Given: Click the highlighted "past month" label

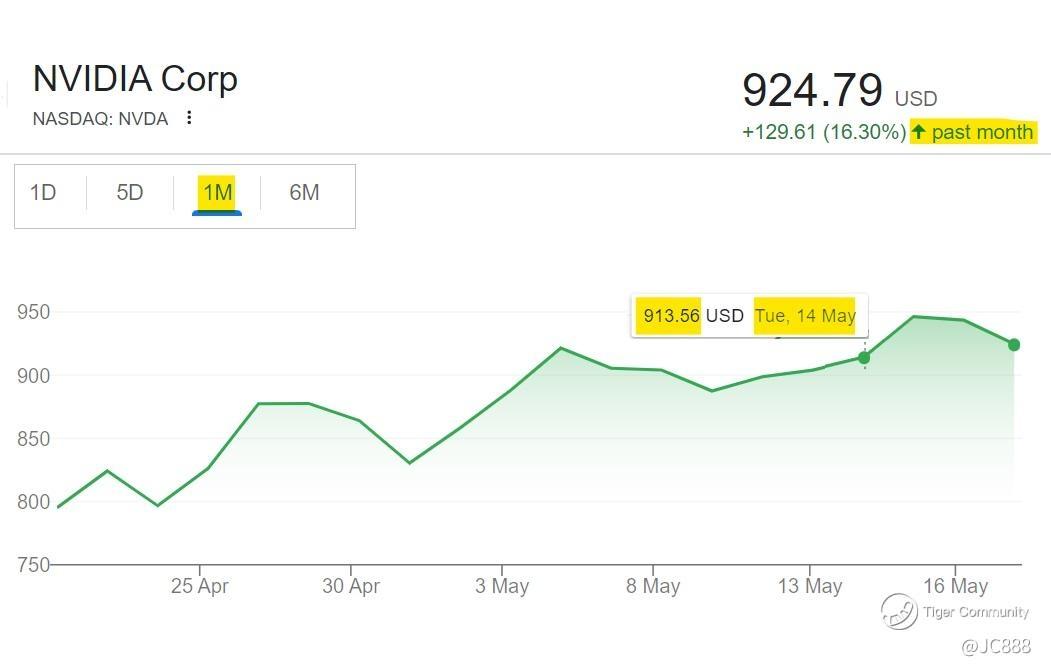Looking at the screenshot, I should point(982,132).
